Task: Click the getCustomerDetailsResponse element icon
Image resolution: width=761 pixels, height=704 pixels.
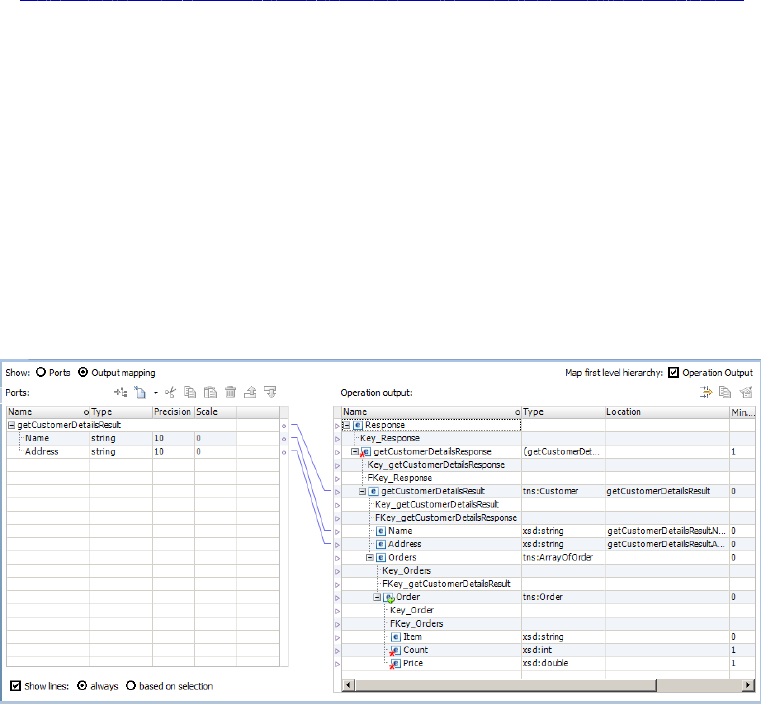Action: 366,452
